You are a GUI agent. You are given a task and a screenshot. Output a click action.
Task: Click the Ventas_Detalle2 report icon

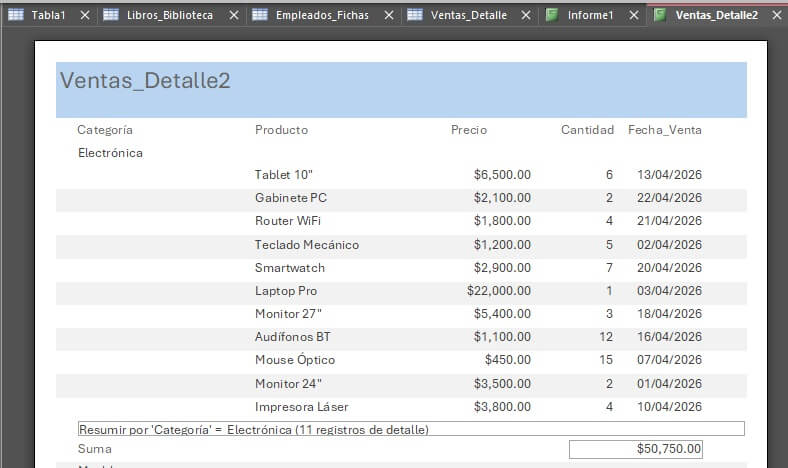click(x=659, y=15)
